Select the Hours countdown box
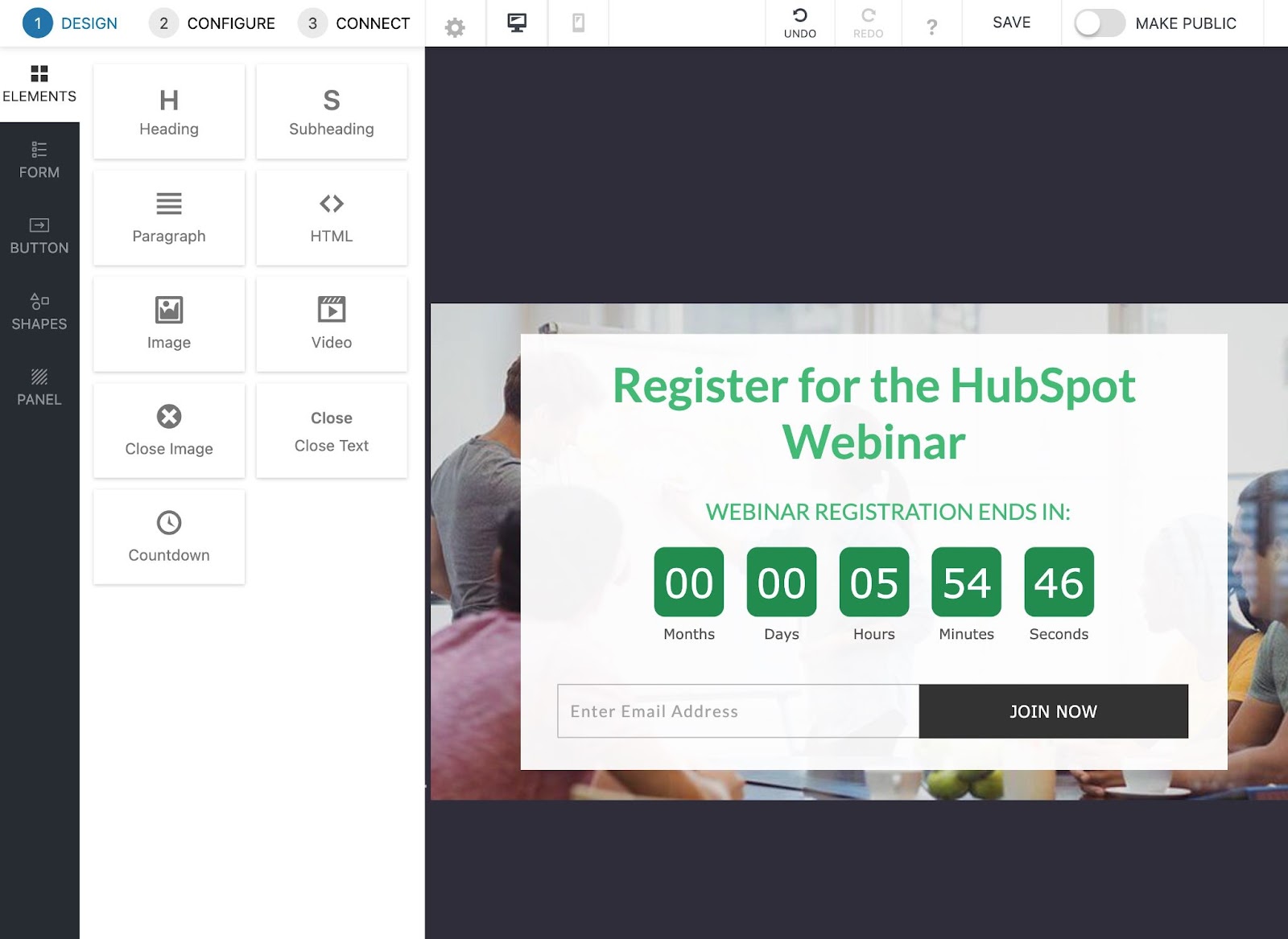 click(874, 582)
